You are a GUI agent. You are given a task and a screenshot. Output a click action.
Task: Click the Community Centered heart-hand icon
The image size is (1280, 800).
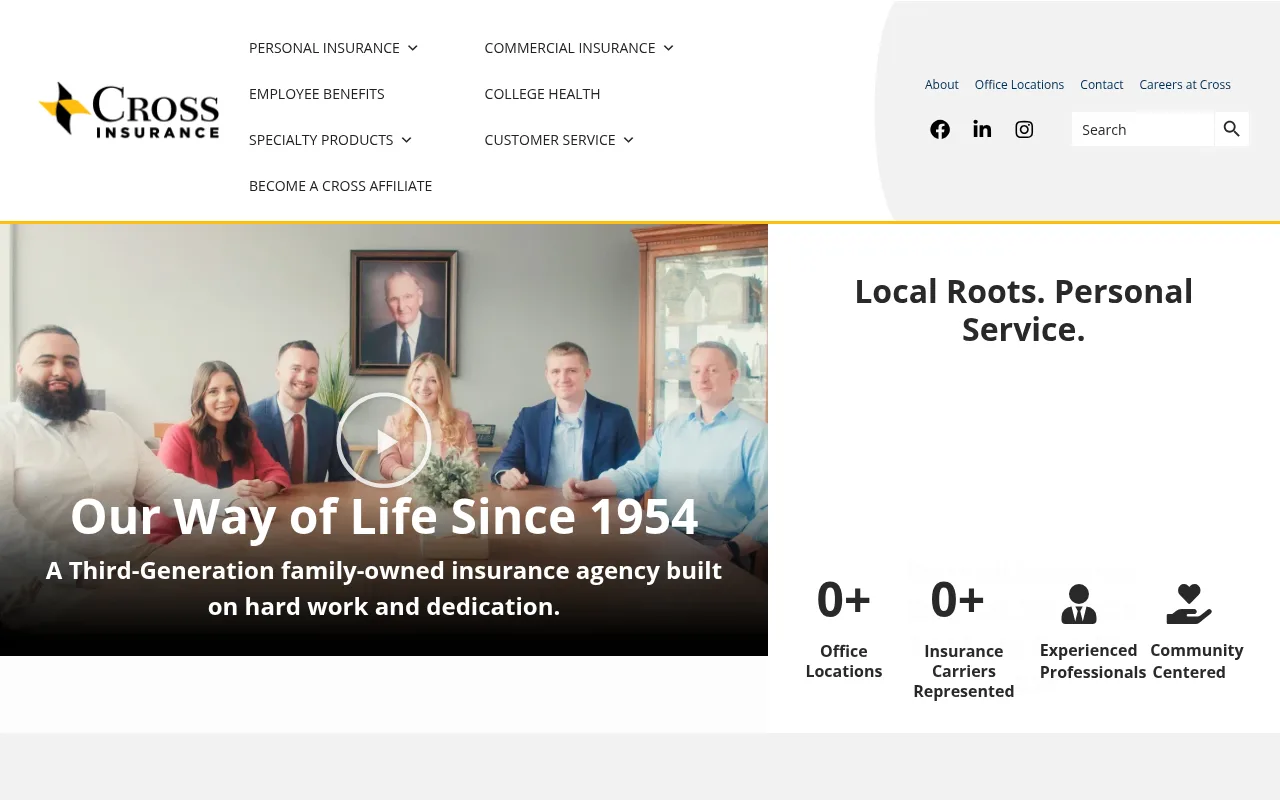1189,604
